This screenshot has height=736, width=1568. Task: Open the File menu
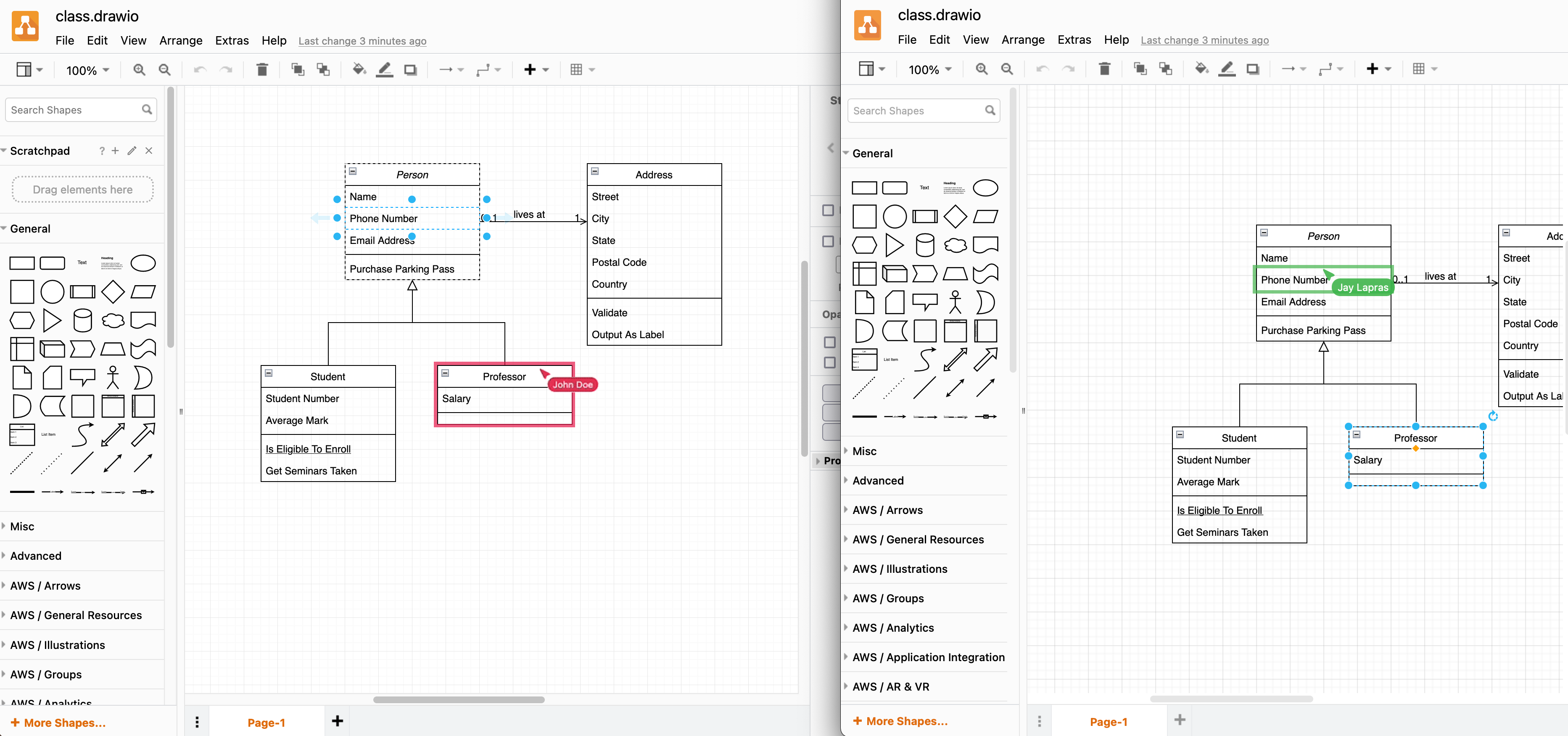[x=66, y=41]
